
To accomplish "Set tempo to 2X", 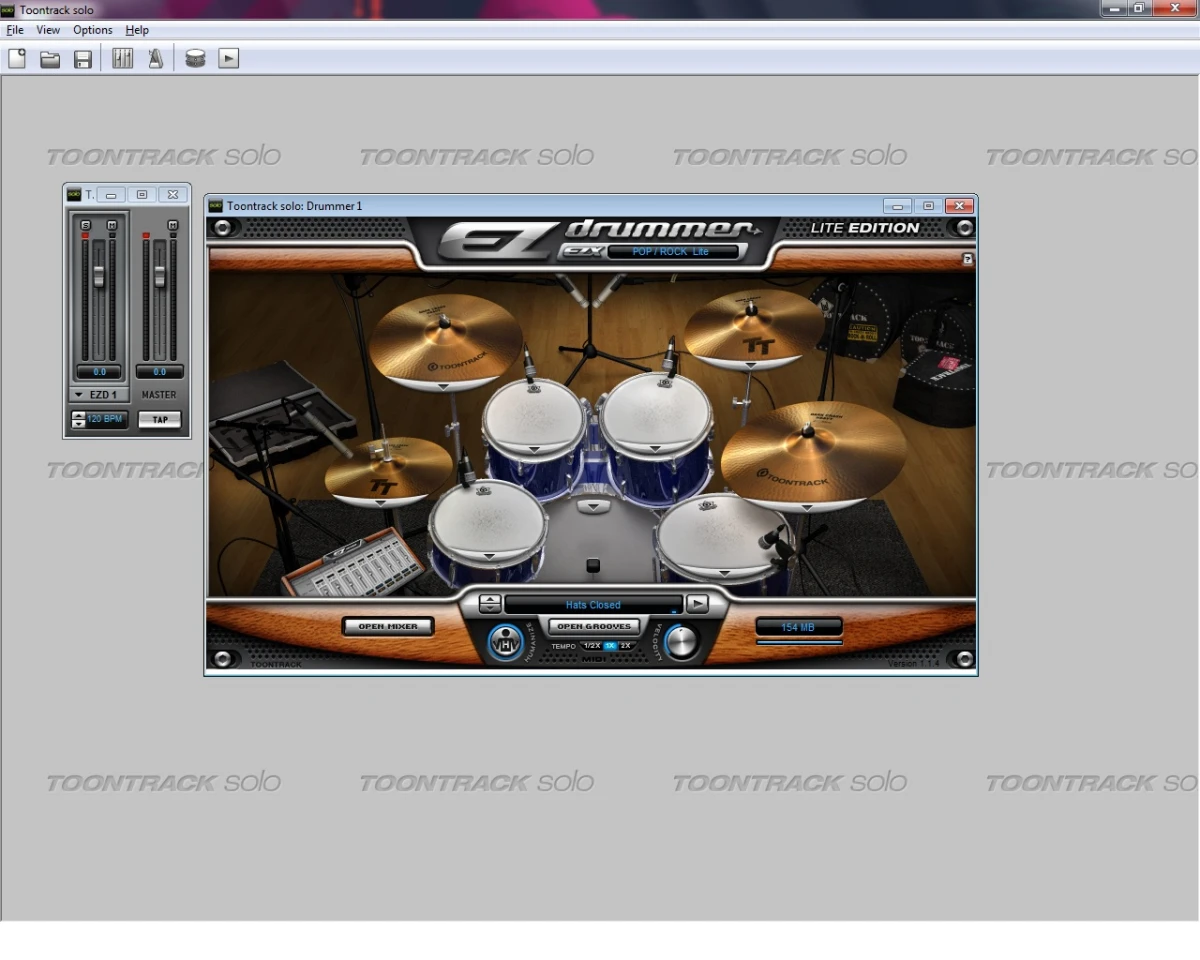I will (x=625, y=646).
